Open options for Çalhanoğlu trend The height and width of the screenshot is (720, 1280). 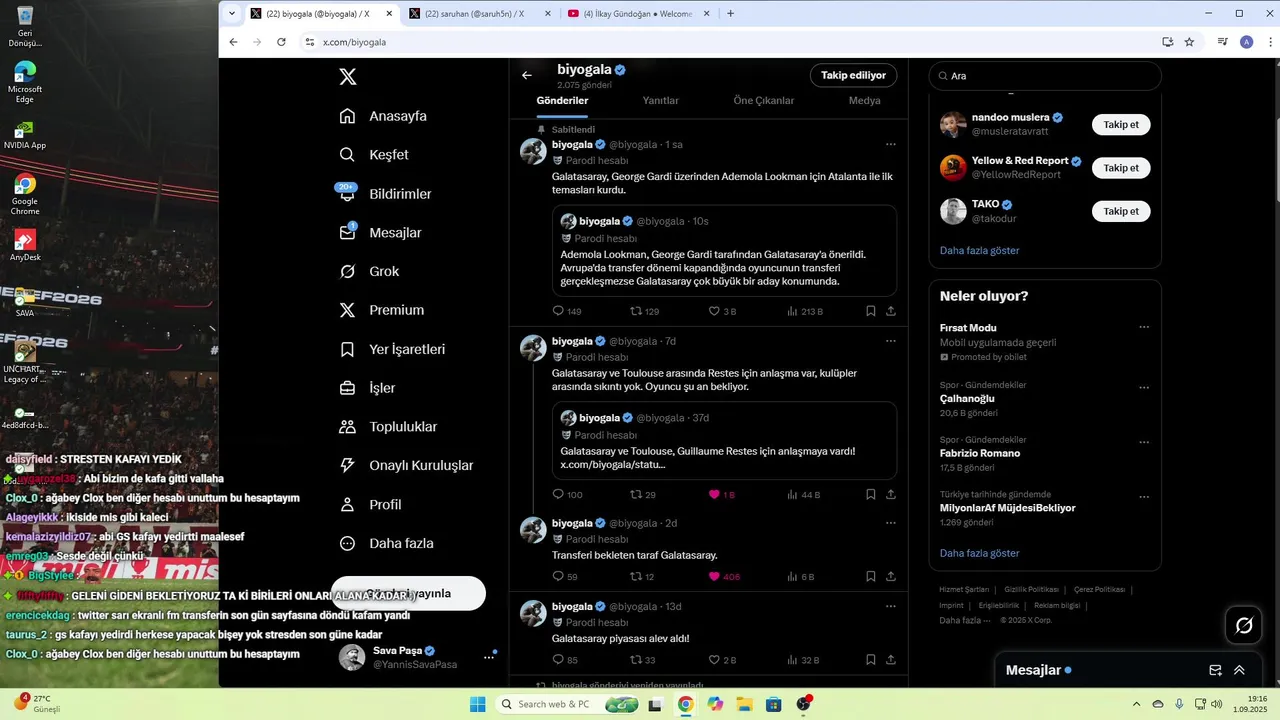(1144, 388)
